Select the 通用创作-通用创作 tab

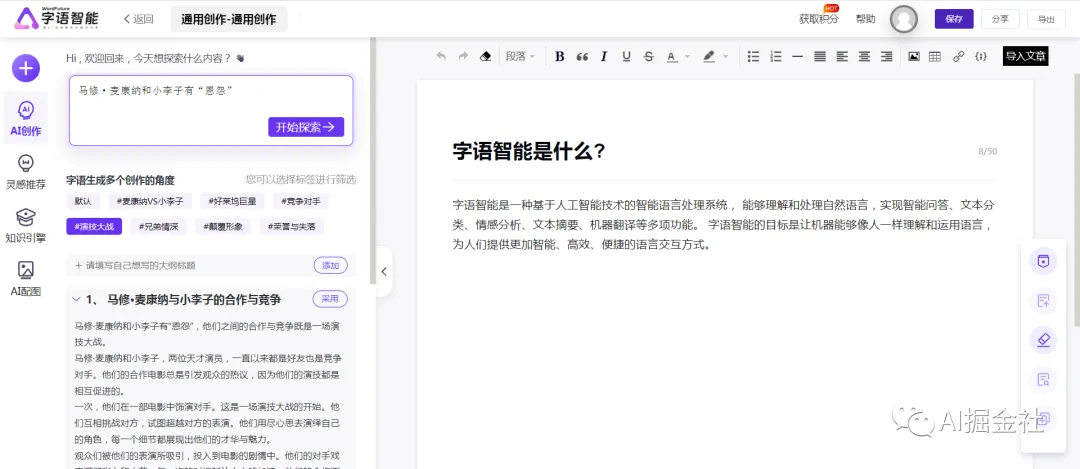229,19
